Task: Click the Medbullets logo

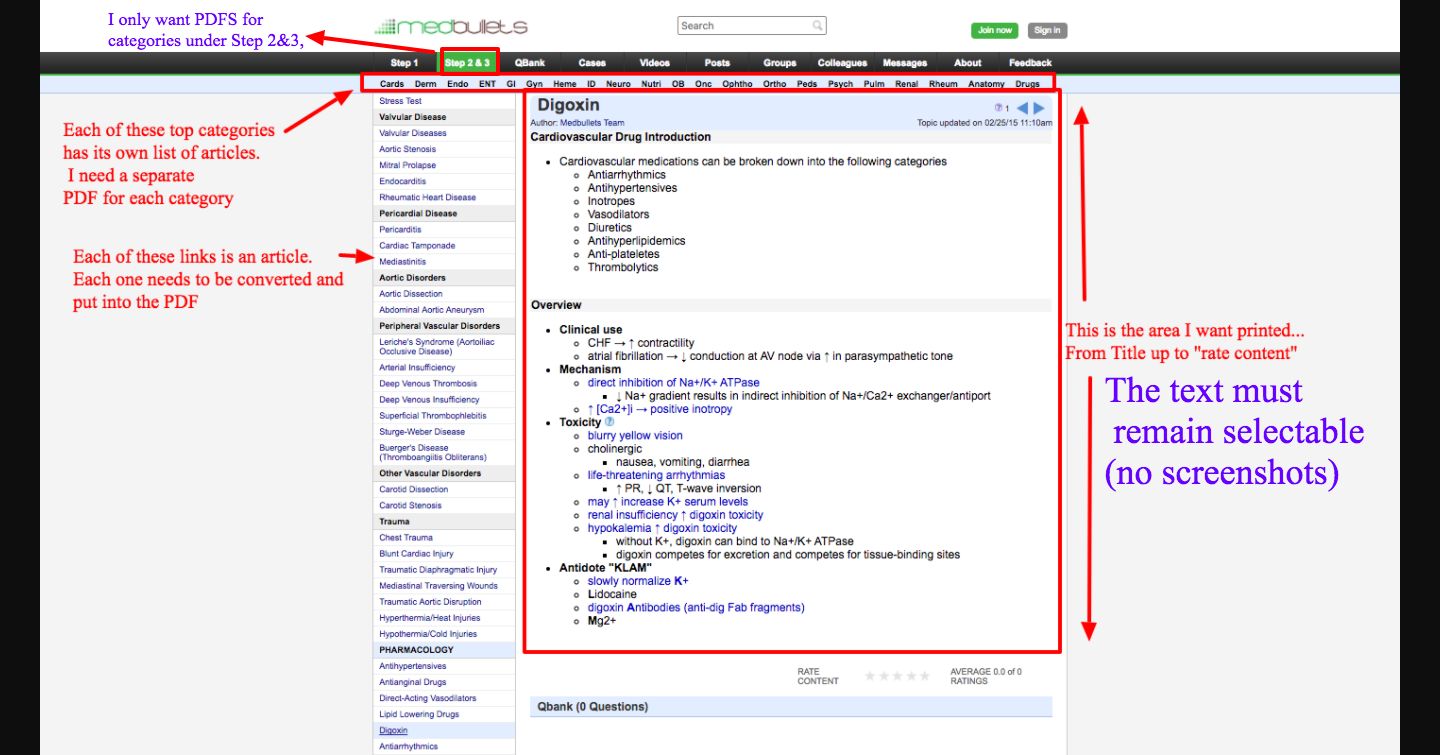Action: coord(450,27)
